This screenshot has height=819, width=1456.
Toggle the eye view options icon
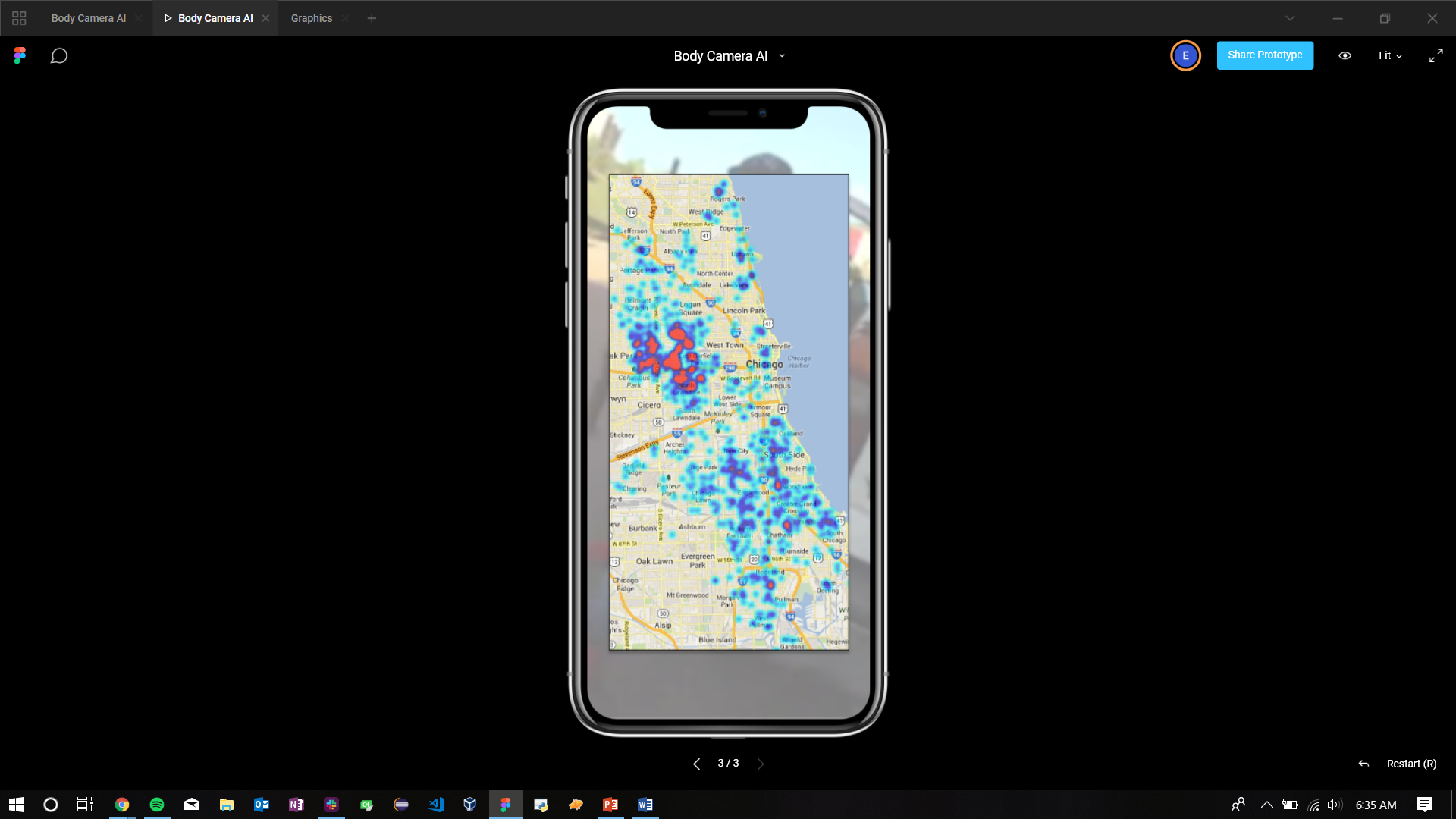1345,56
